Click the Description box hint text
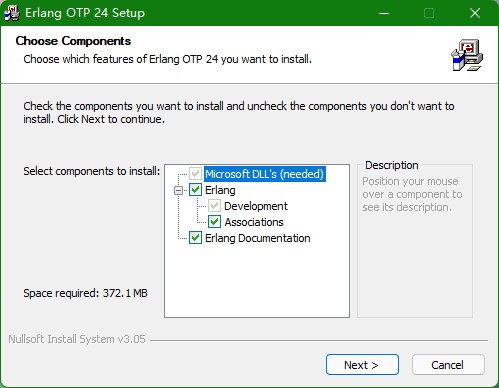 (x=412, y=194)
